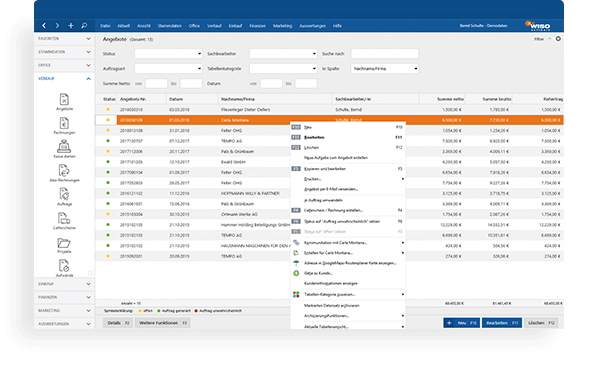Sort by the Angebots-Nr. column header
The height and width of the screenshot is (392, 600).
141,99
